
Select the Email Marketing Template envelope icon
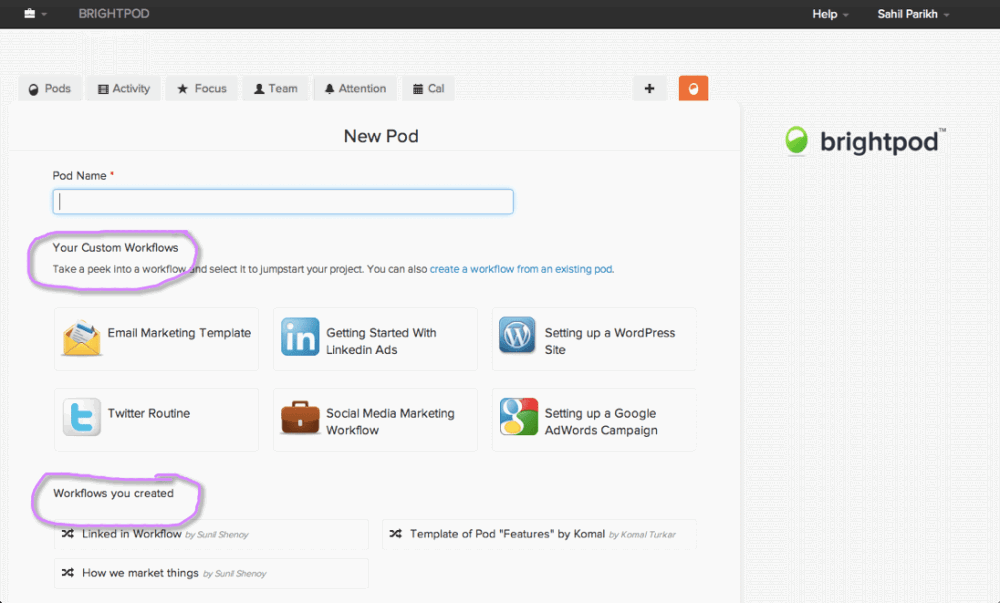(82, 338)
